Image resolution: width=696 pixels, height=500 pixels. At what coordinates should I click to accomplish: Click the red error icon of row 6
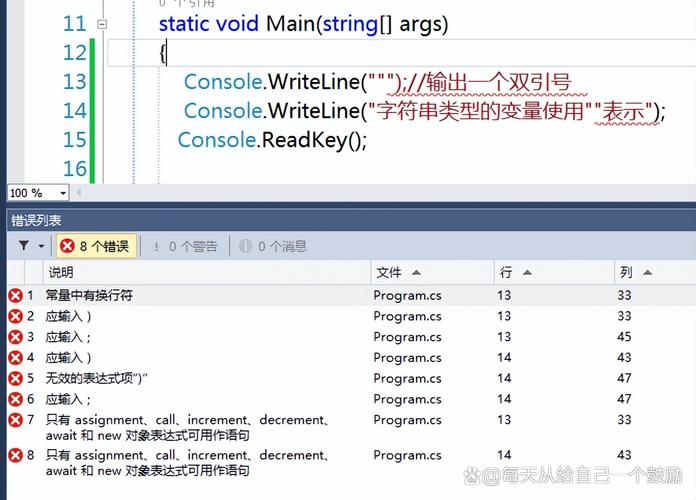pos(16,399)
